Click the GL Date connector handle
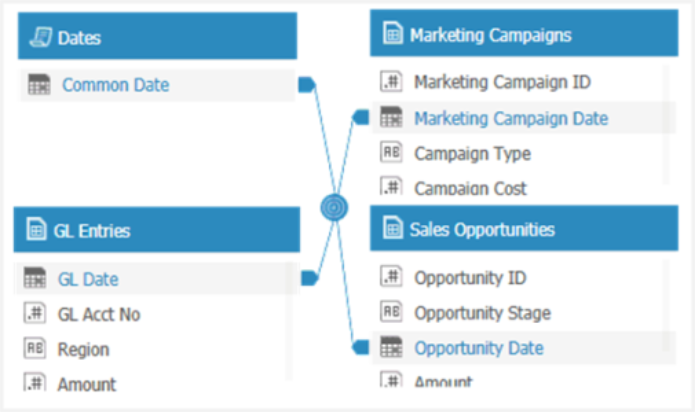 [309, 278]
